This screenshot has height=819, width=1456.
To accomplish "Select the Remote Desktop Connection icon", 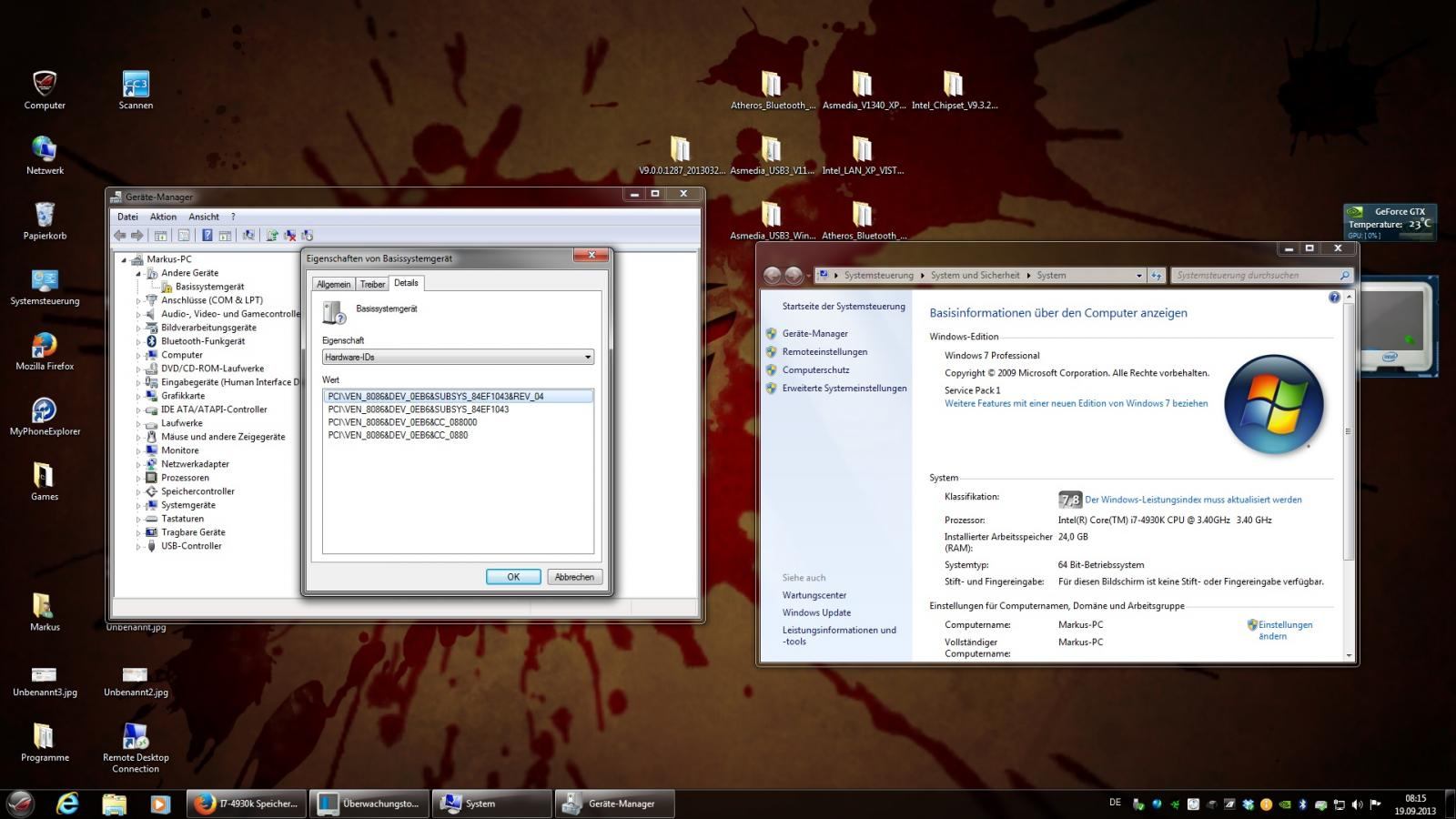I will 136,748.
